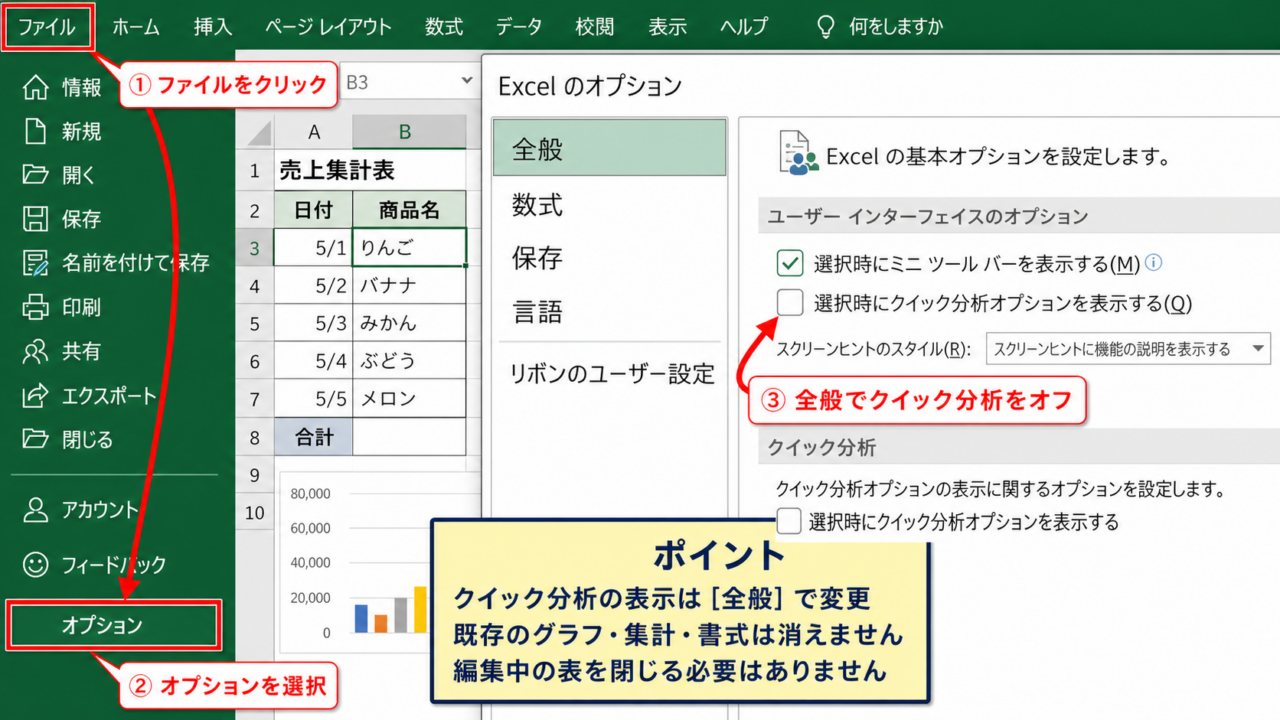Screen dimensions: 1280x720
Task: Click 情報 label in backstage menu
Action: (81, 88)
